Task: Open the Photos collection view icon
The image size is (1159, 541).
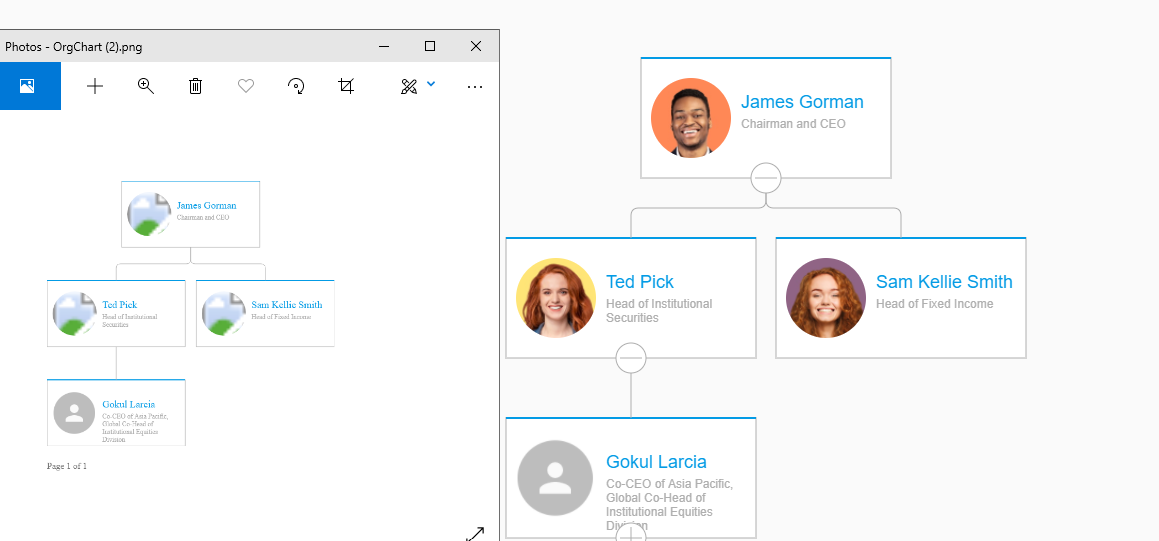Action: pos(27,86)
